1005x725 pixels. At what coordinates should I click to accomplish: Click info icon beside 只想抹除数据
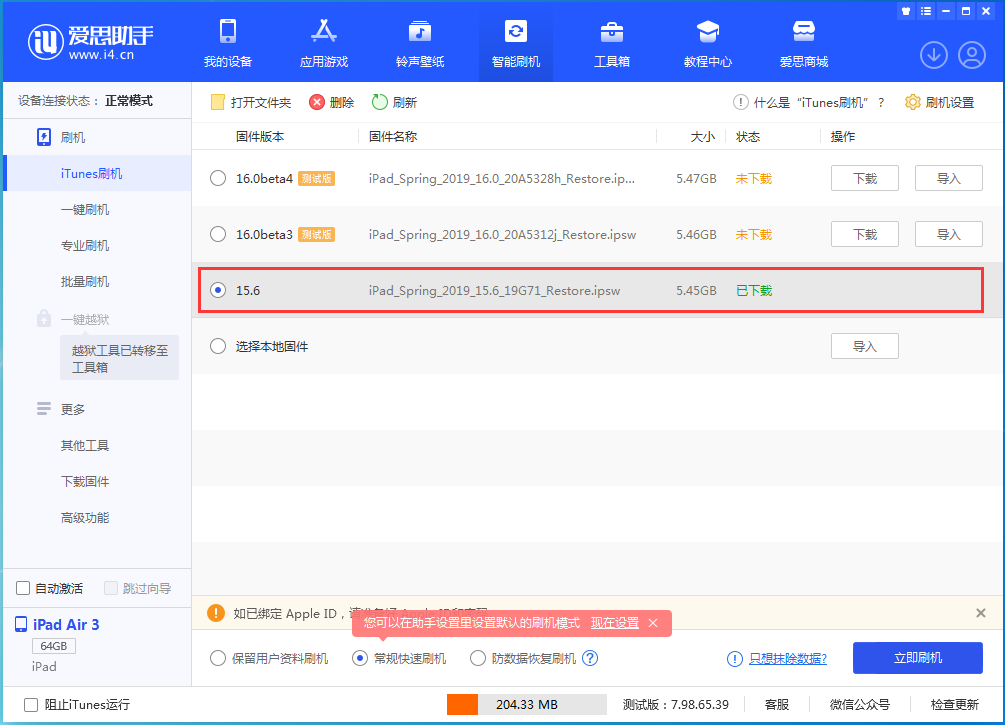(735, 659)
